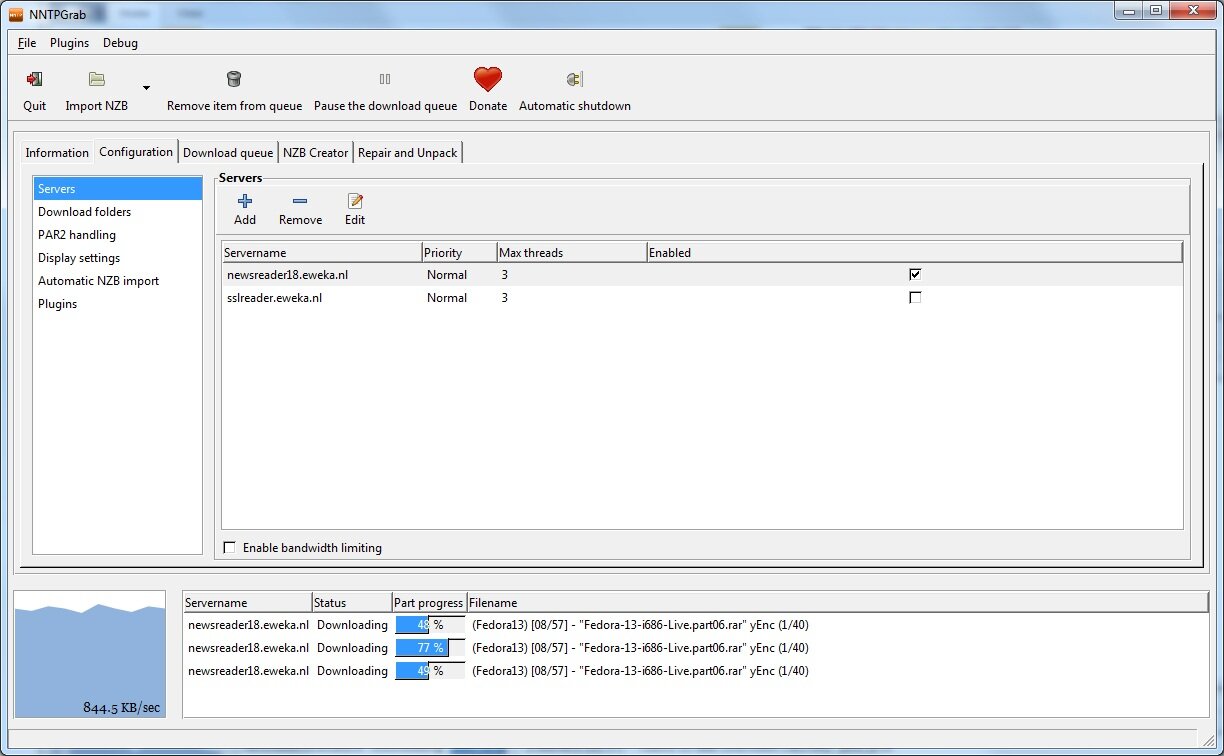Screen dimensions: 1224x756
Task: Click the Quit toolbar icon
Action: coord(35,80)
